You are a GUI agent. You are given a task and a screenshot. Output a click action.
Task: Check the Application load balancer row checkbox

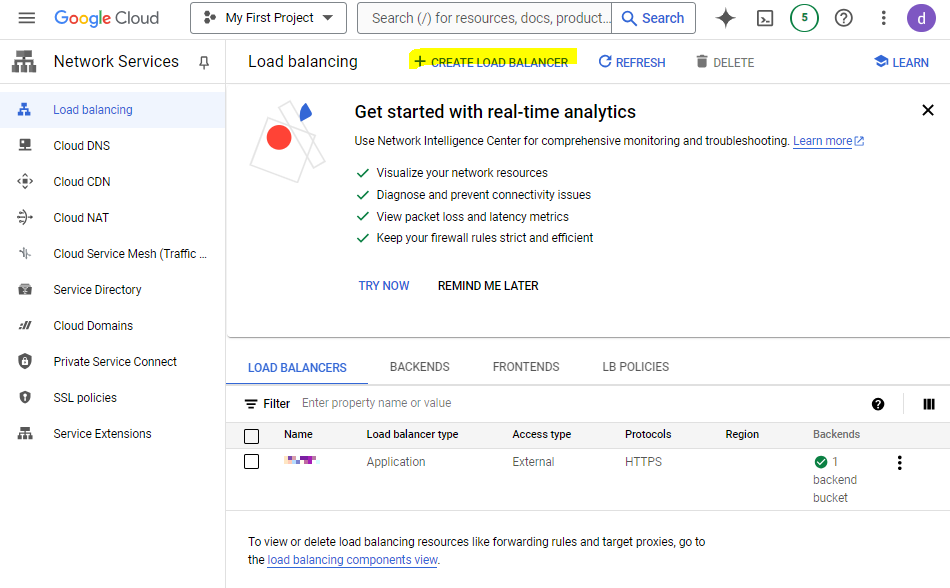click(x=251, y=461)
